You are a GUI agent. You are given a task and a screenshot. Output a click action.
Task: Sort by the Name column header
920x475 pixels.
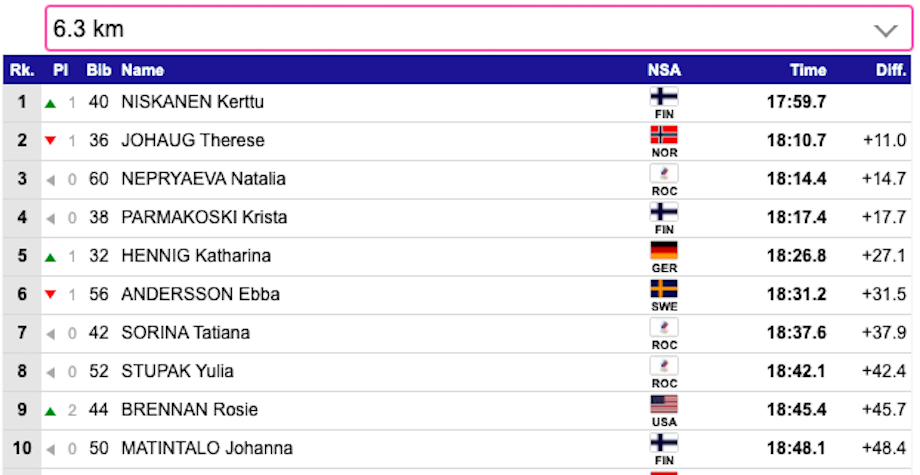(143, 70)
